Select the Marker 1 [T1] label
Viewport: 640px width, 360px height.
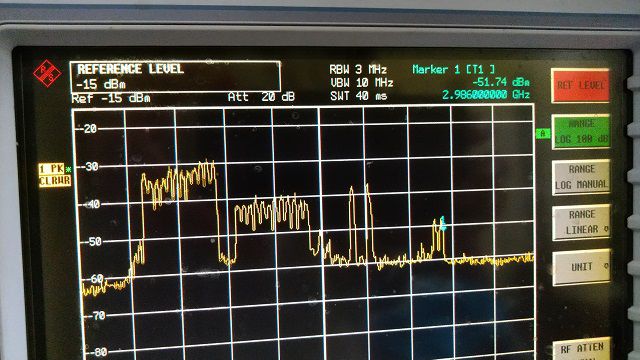pos(453,69)
